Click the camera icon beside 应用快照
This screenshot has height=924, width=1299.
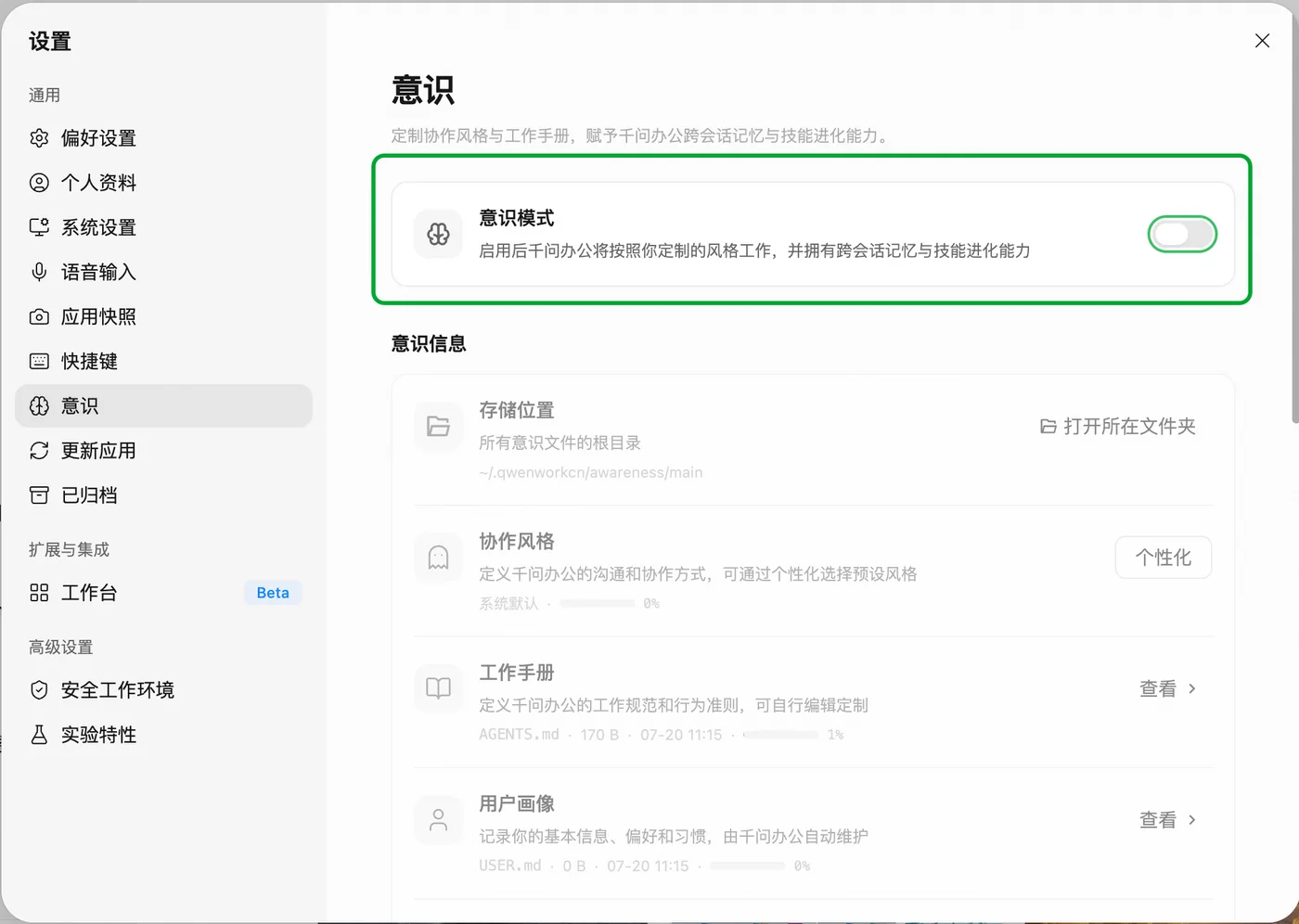pos(39,316)
